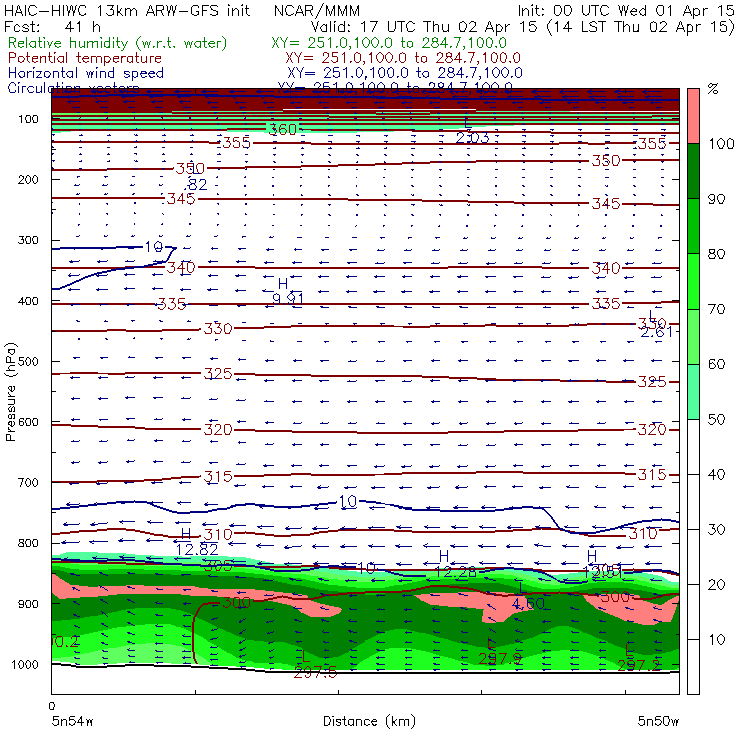Click the white 40–50 colorbar segment
The height and width of the screenshot is (740, 740).
pos(693,447)
